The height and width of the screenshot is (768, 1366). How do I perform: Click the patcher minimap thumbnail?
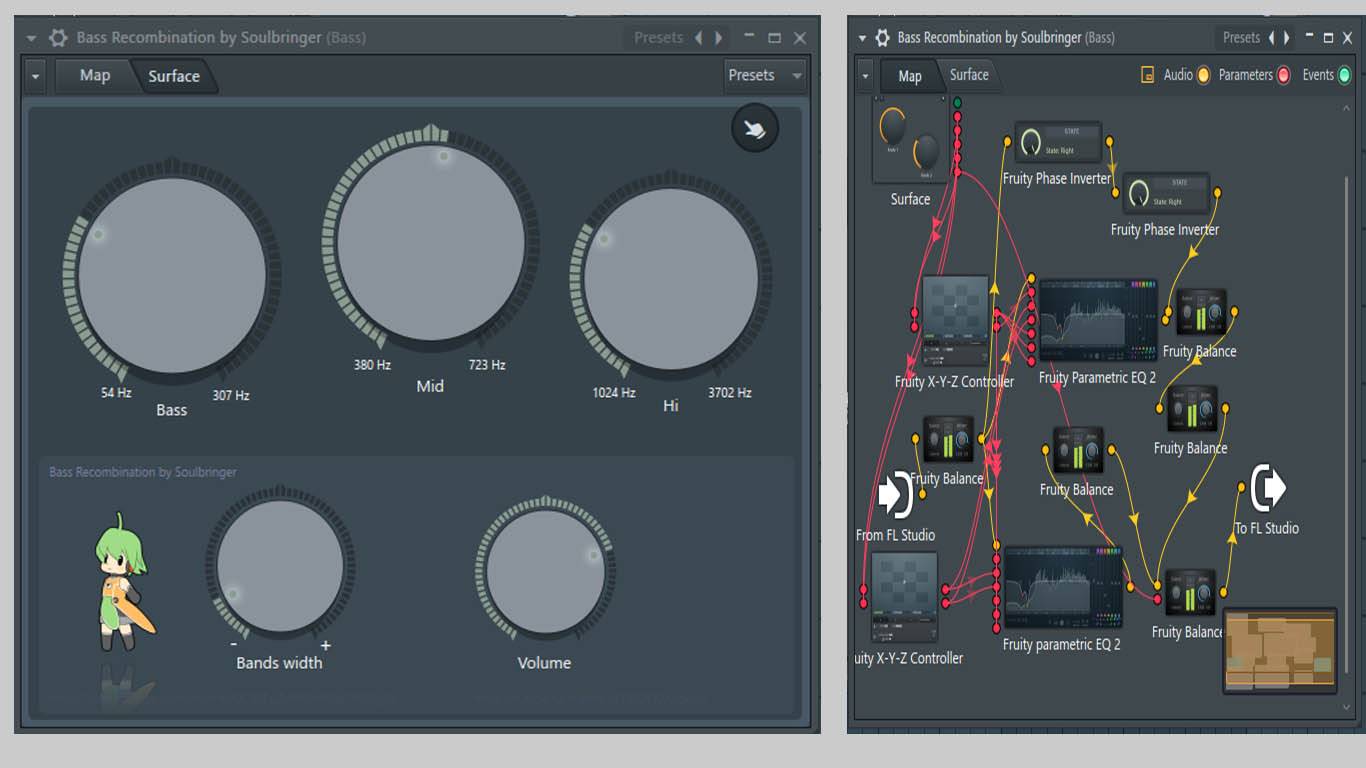click(x=1280, y=650)
